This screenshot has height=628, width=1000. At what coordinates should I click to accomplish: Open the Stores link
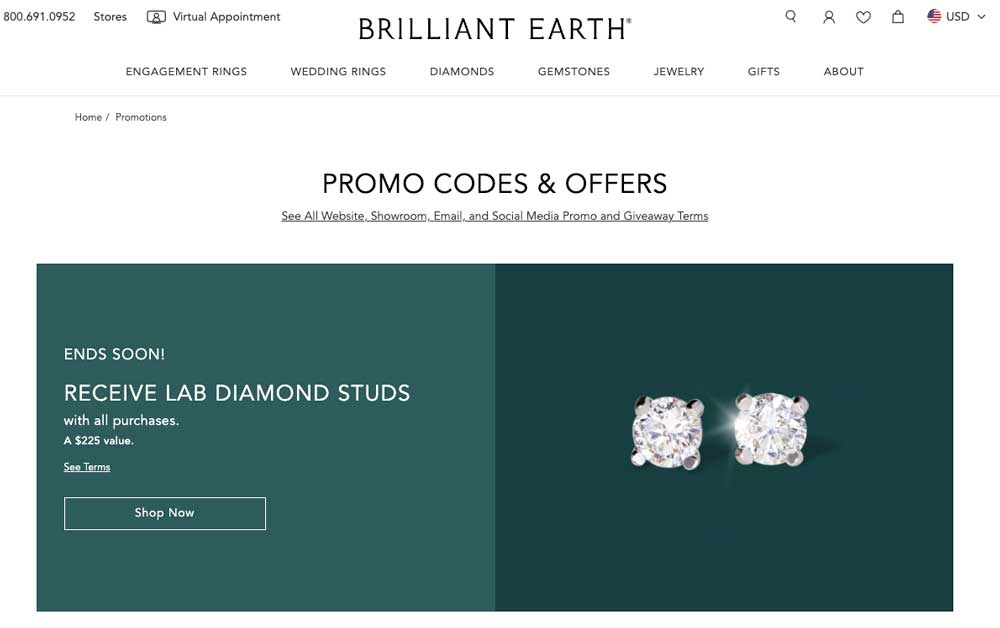click(110, 17)
